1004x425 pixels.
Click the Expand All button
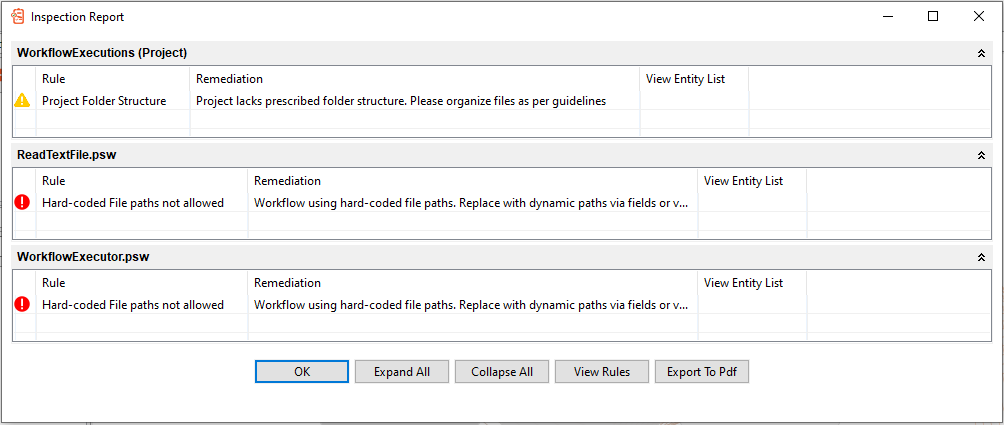pos(402,372)
